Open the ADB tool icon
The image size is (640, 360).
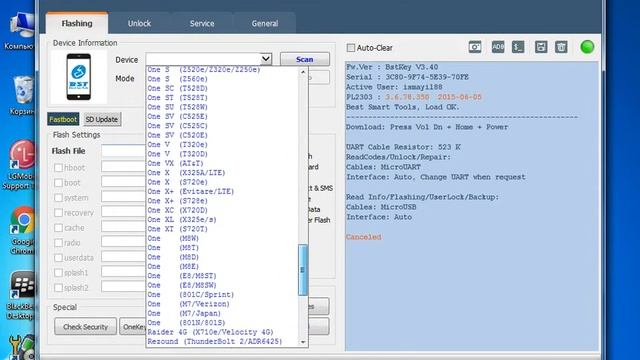click(498, 47)
